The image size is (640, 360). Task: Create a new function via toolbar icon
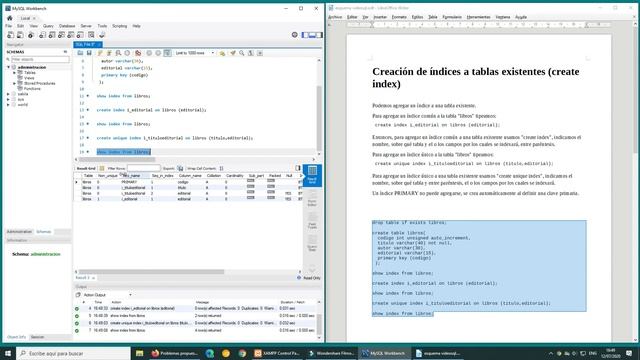80,35
